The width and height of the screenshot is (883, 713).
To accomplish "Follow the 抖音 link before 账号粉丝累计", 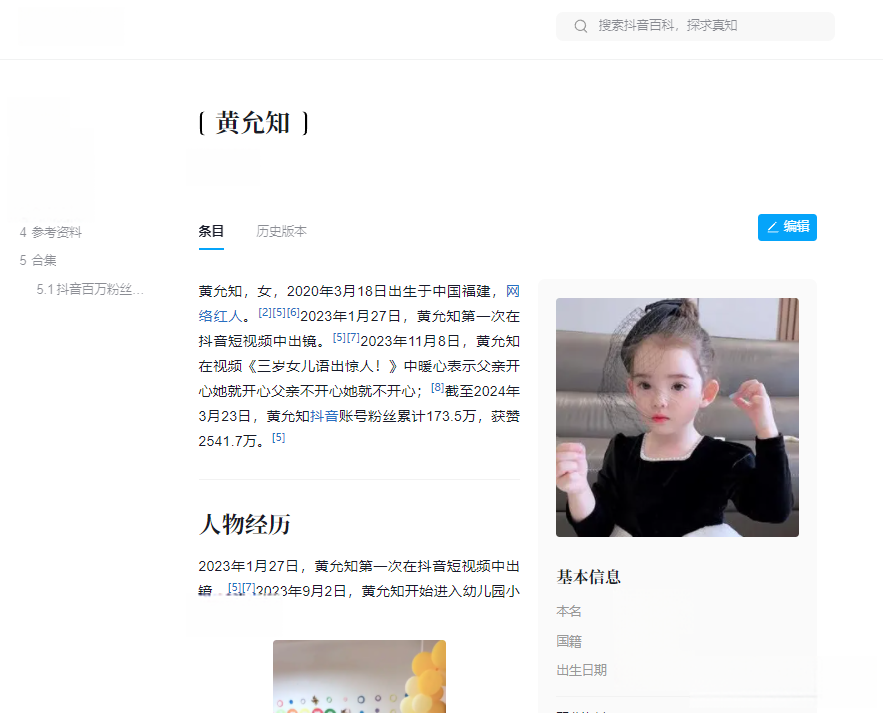I will (324, 416).
